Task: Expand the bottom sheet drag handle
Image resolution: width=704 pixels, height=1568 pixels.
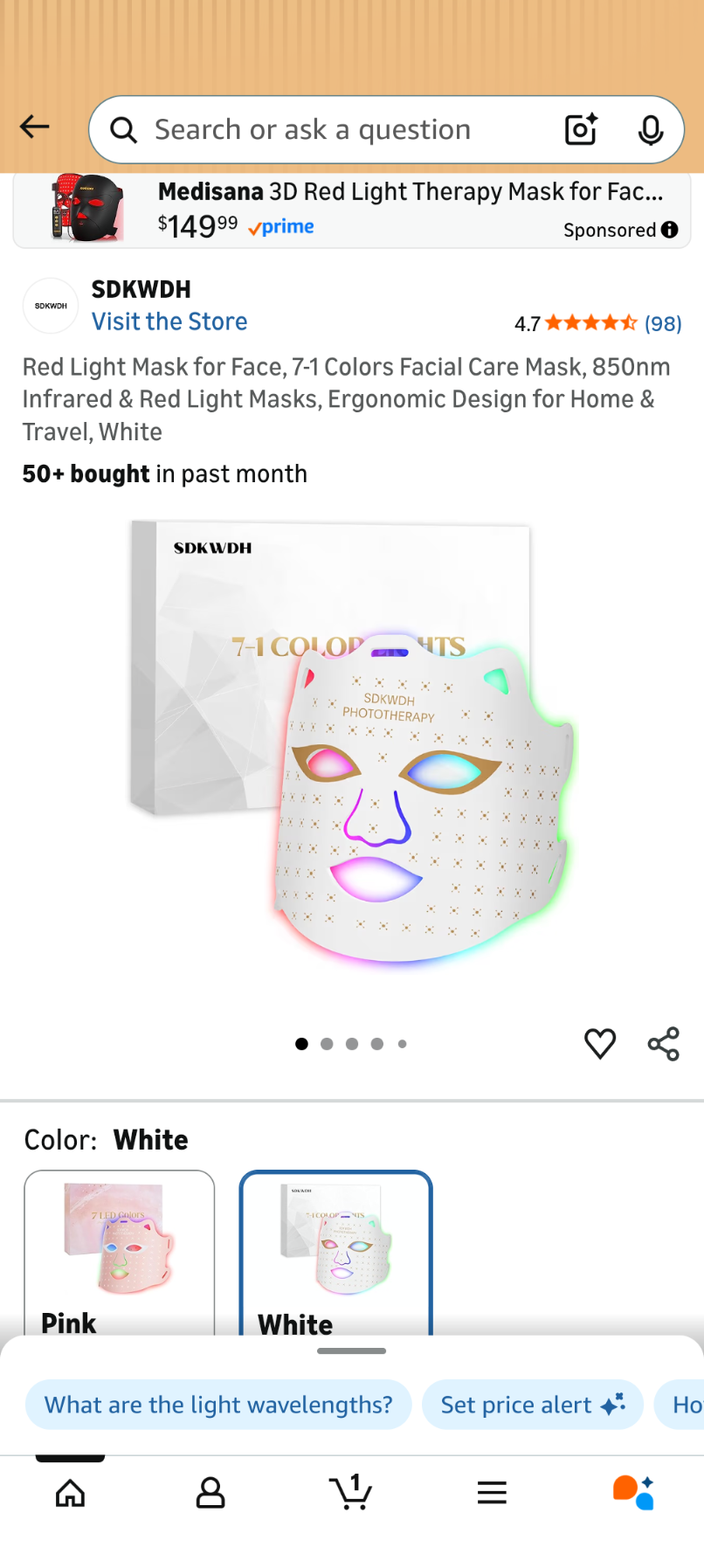Action: tap(352, 1350)
